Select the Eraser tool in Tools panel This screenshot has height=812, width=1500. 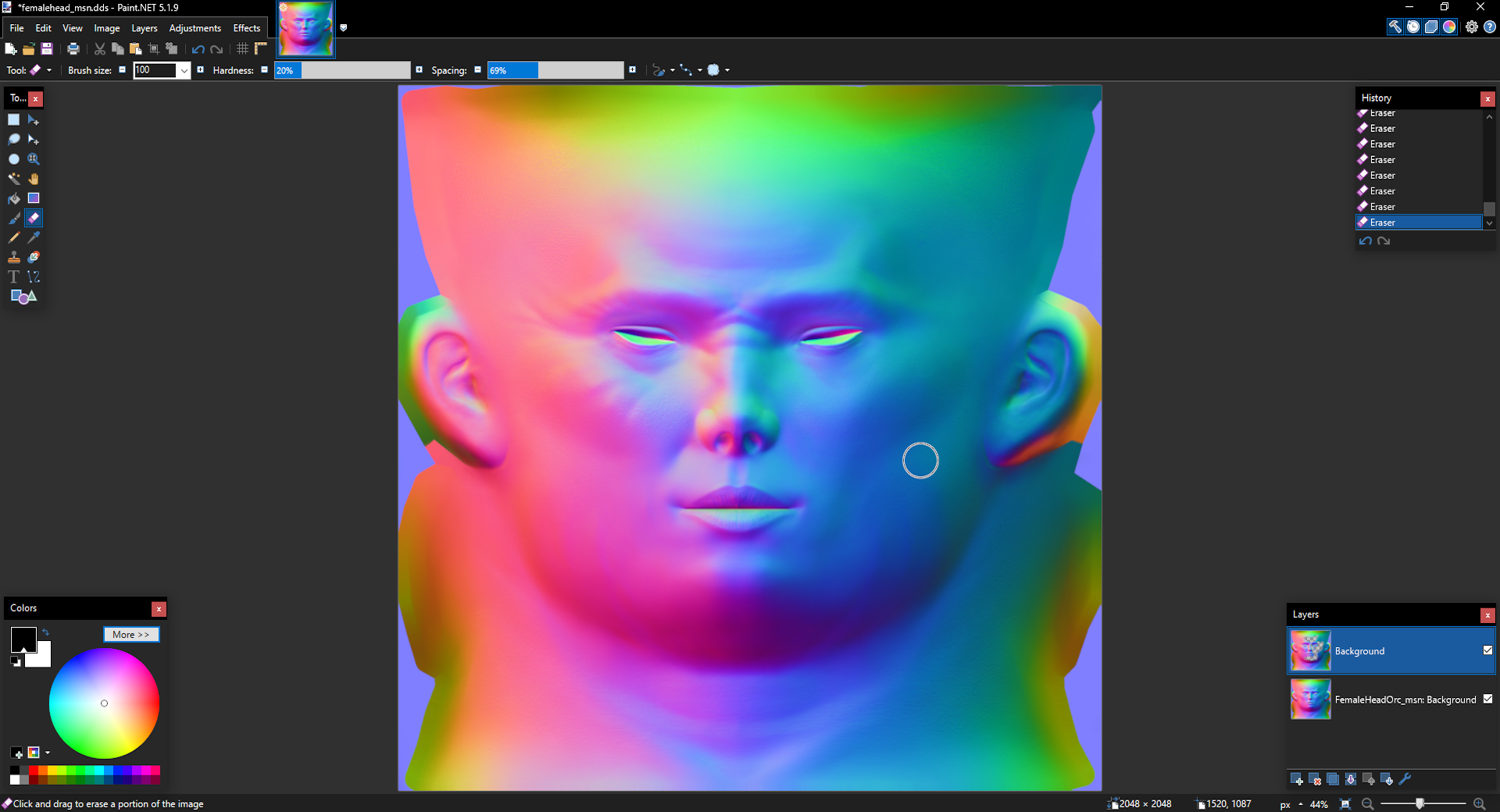[34, 218]
